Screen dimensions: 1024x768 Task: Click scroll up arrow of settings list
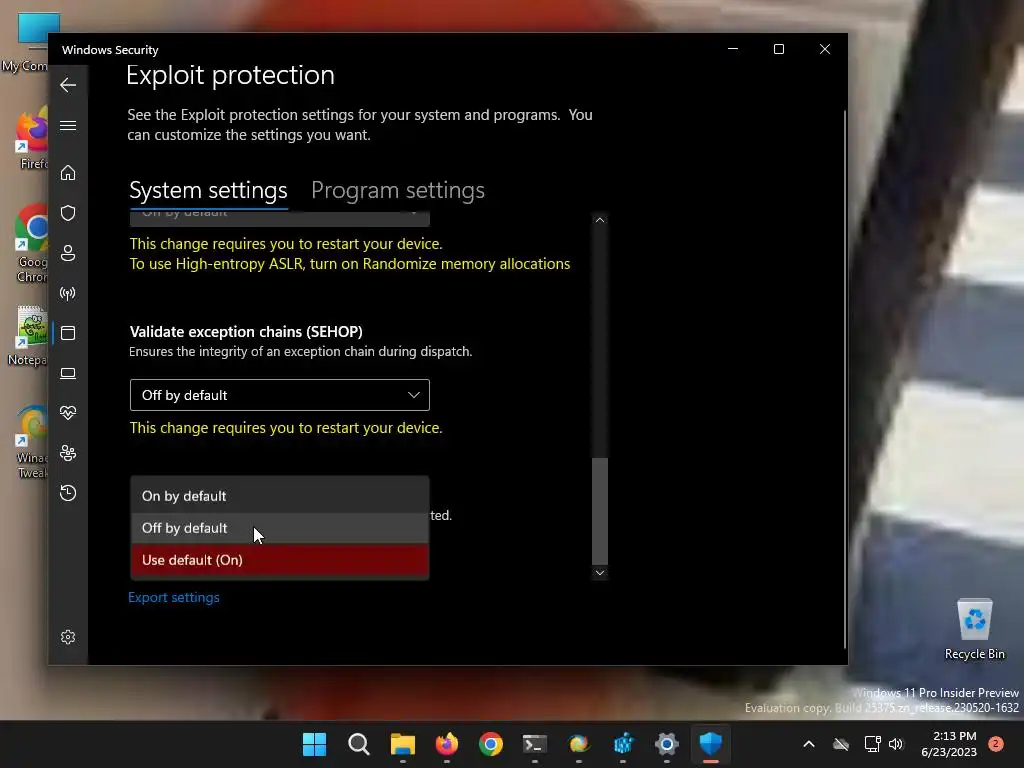[x=600, y=220]
